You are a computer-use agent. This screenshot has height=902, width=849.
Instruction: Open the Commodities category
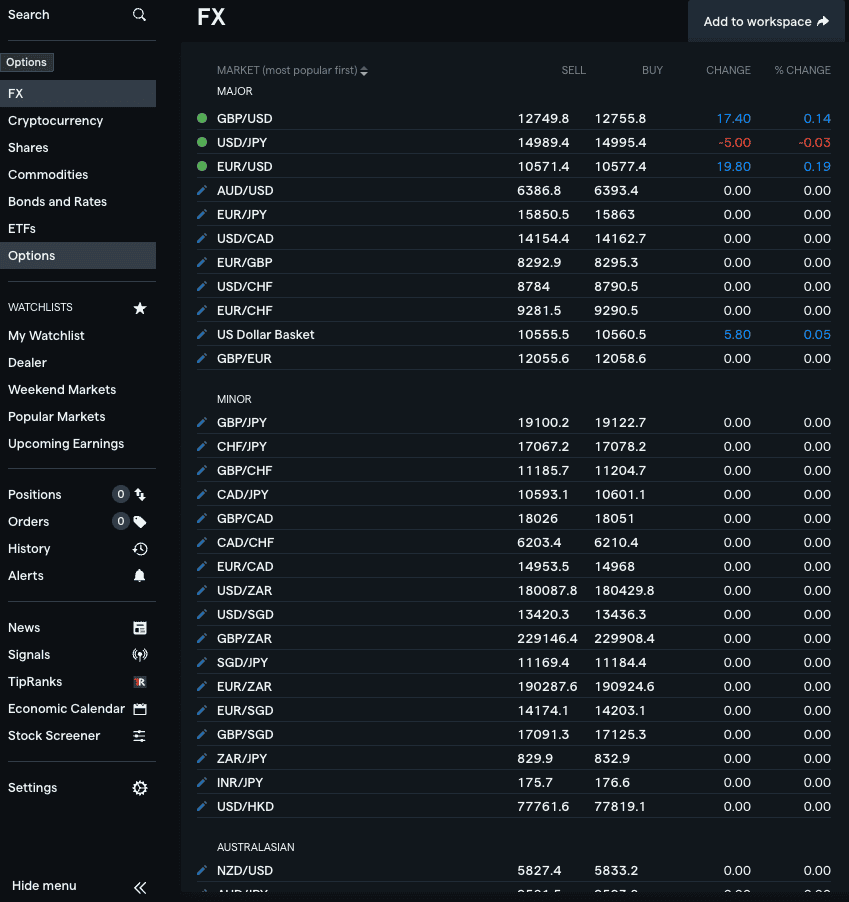click(x=48, y=175)
